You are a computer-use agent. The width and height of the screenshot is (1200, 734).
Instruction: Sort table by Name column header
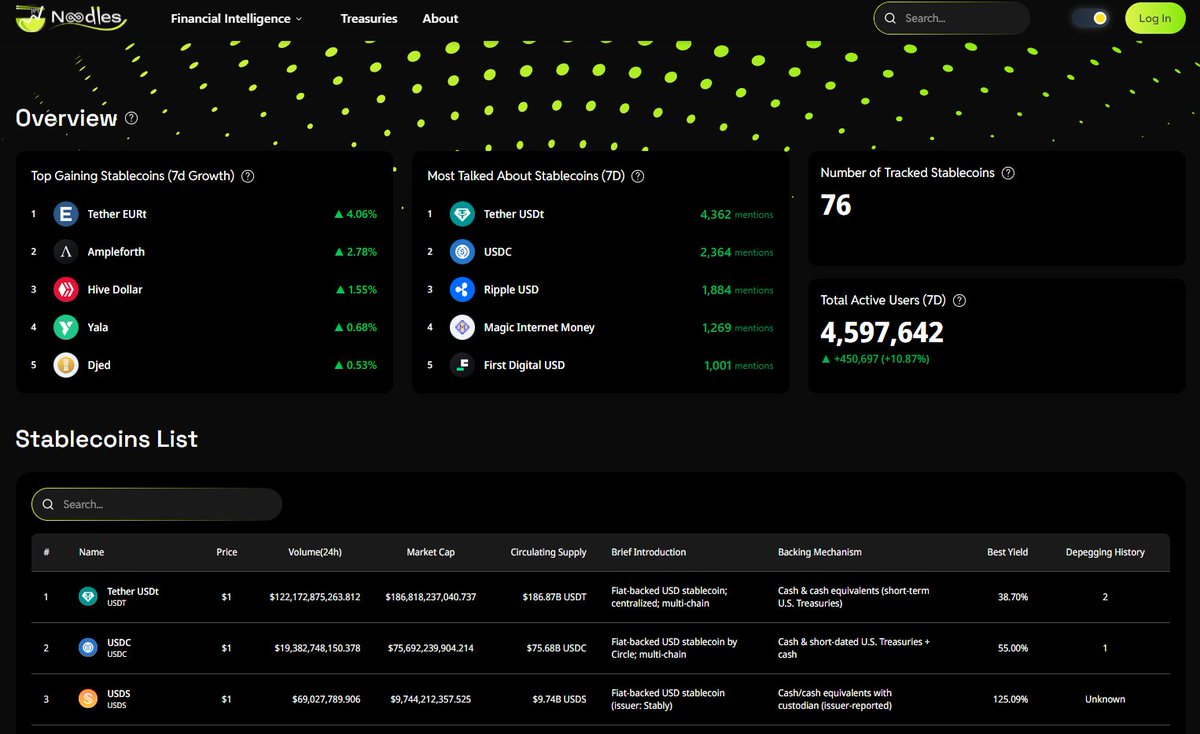coord(91,552)
